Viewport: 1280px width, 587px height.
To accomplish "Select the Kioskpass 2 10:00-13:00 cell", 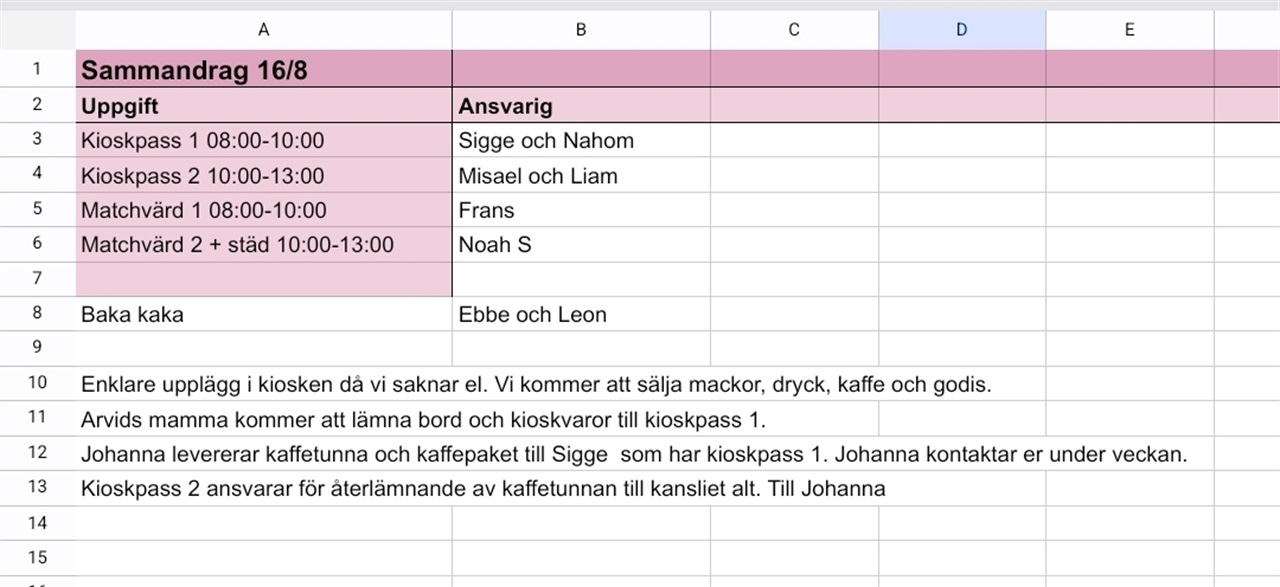I will 264,175.
